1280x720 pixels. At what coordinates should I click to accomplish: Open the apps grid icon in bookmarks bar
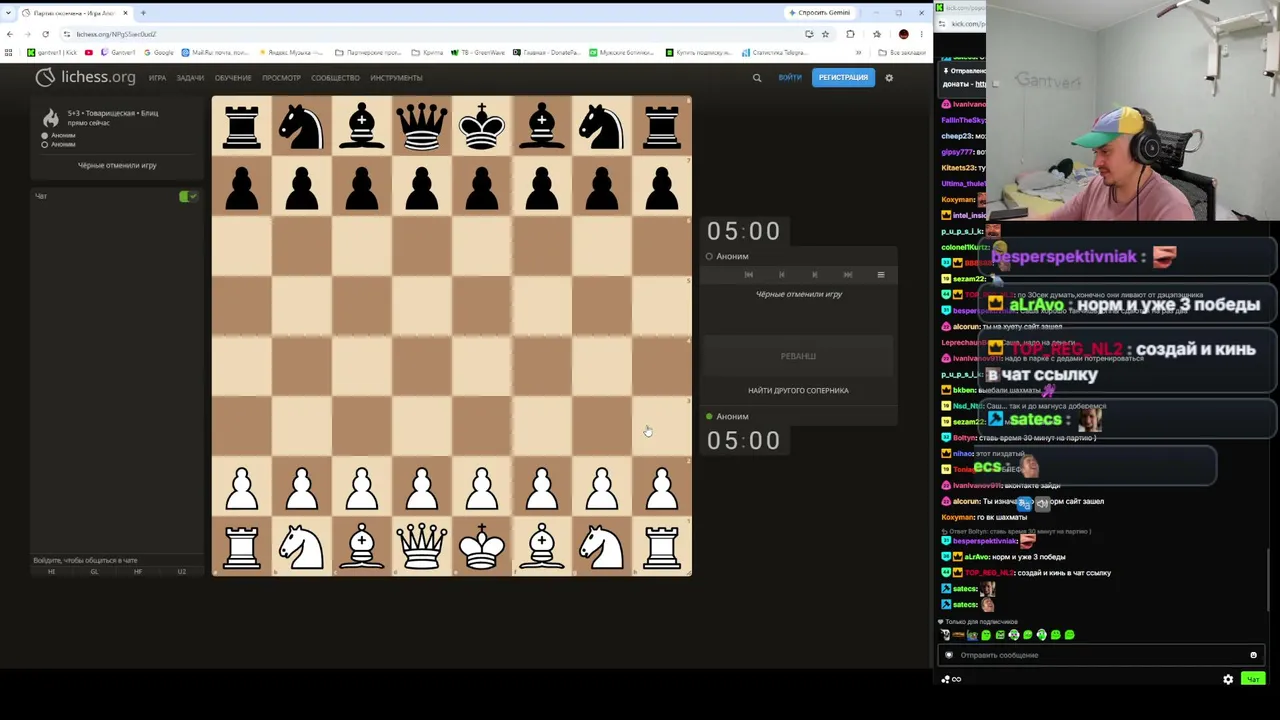[x=10, y=52]
